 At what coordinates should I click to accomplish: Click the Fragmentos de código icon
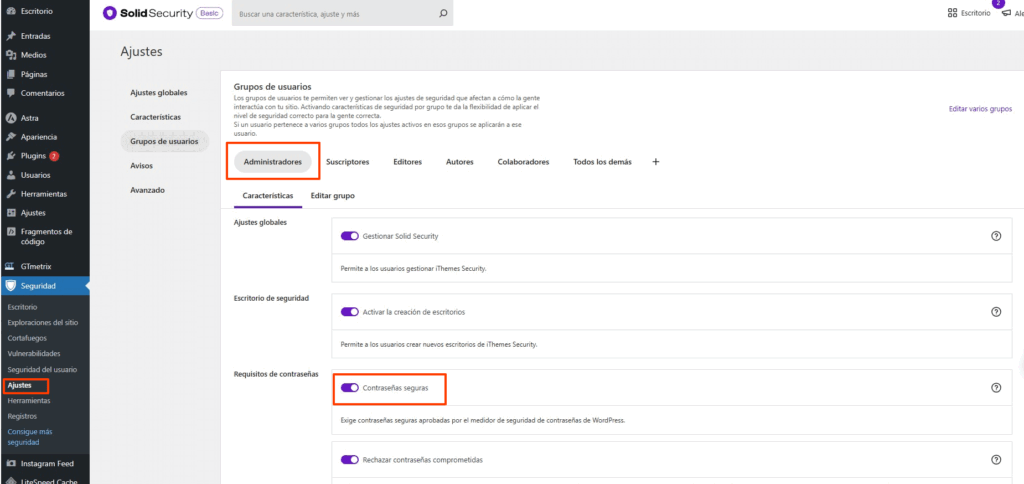tap(10, 232)
